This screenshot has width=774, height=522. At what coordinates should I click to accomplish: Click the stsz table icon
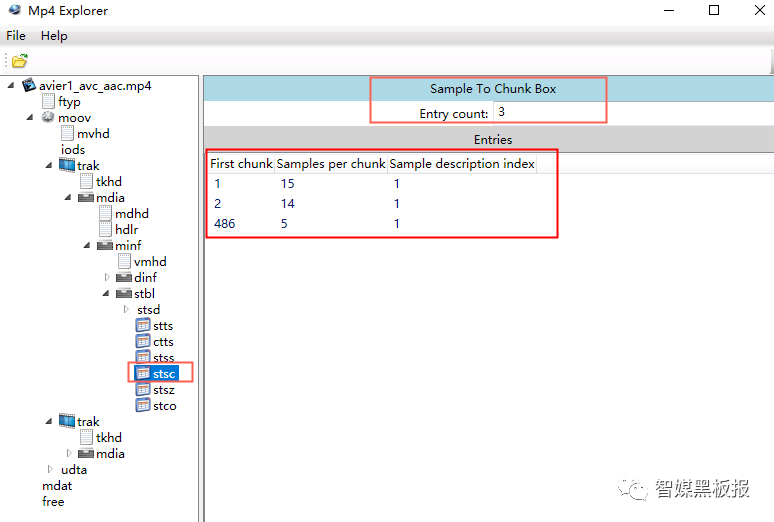click(143, 389)
